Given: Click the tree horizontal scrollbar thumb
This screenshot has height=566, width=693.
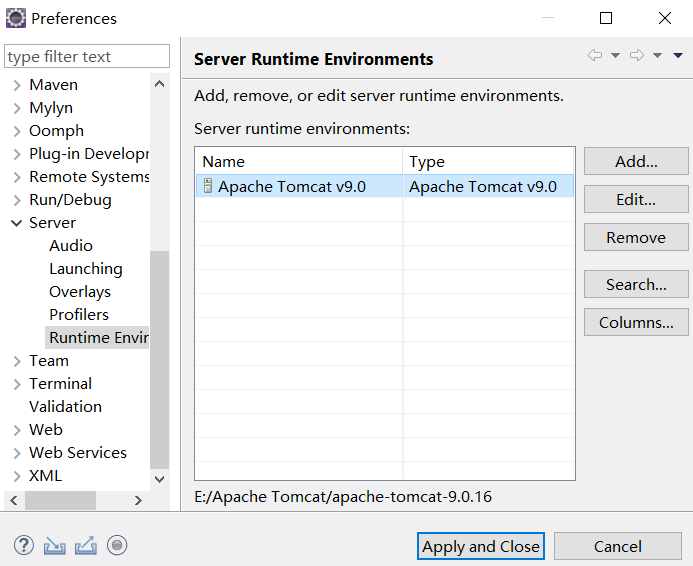Looking at the screenshot, I should click(x=60, y=500).
